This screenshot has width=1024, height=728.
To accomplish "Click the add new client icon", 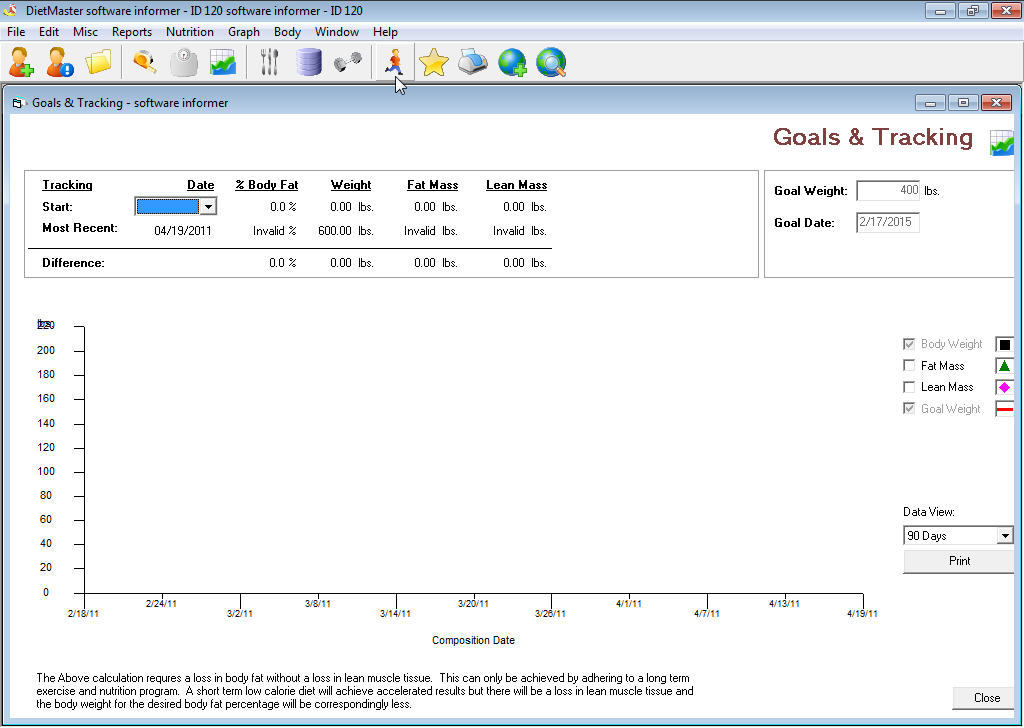I will coord(20,62).
